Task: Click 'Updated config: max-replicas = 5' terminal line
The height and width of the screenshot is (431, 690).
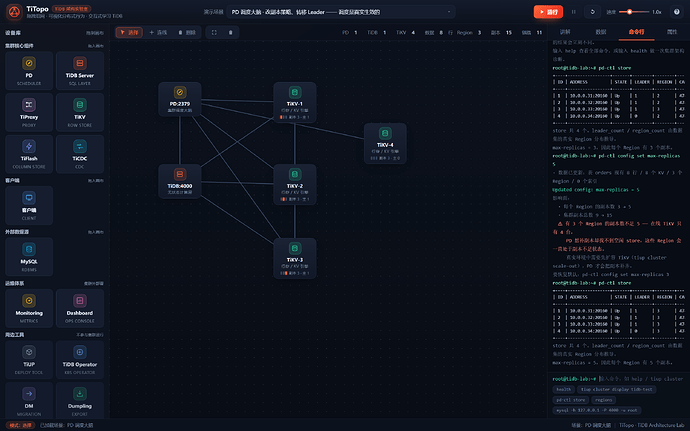Action: tap(596, 190)
